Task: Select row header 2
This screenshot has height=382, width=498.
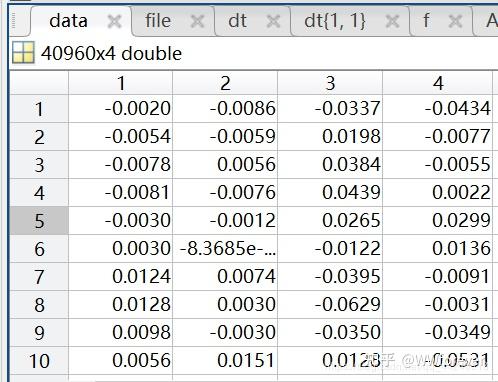Action: [39, 137]
